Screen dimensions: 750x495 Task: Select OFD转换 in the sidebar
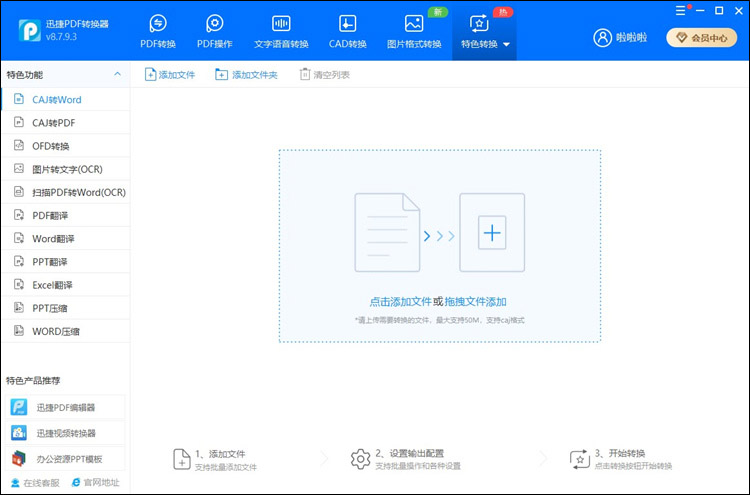click(66, 146)
